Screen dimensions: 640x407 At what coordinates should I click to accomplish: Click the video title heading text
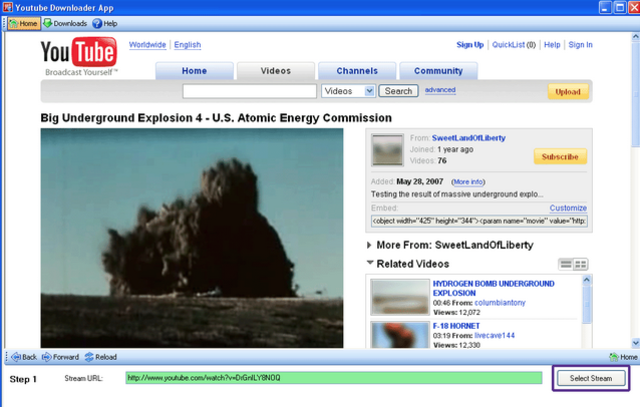[216, 118]
